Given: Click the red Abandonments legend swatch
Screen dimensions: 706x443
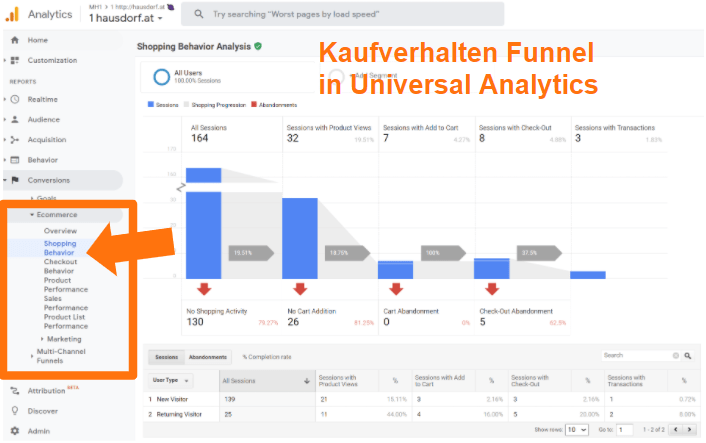Looking at the screenshot, I should click(254, 104).
